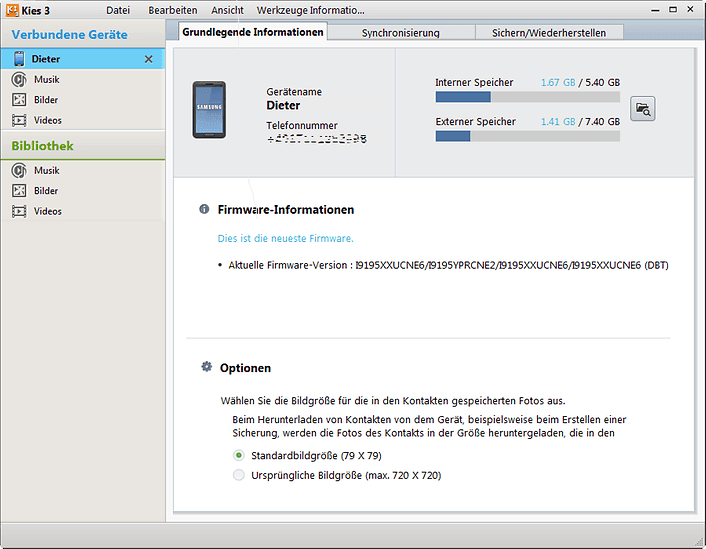Switch to the Synchronisierung tab
Screen dimensions: 706x549
click(401, 33)
